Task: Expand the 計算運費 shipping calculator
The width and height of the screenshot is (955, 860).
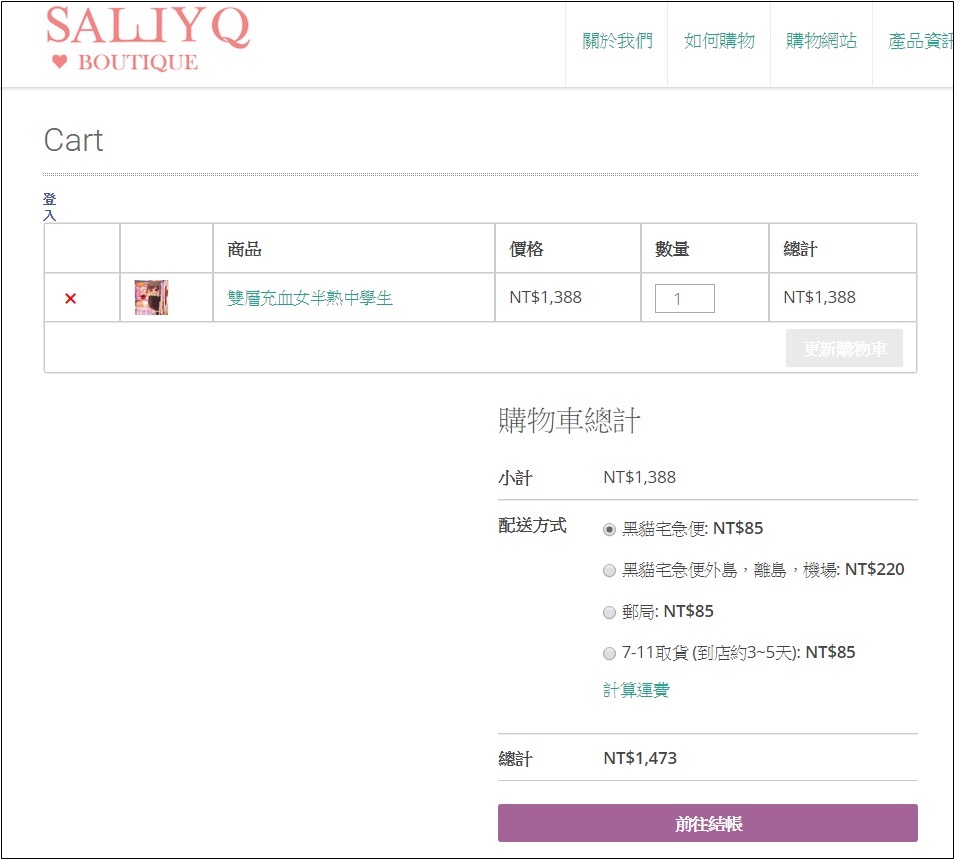Action: (x=636, y=690)
